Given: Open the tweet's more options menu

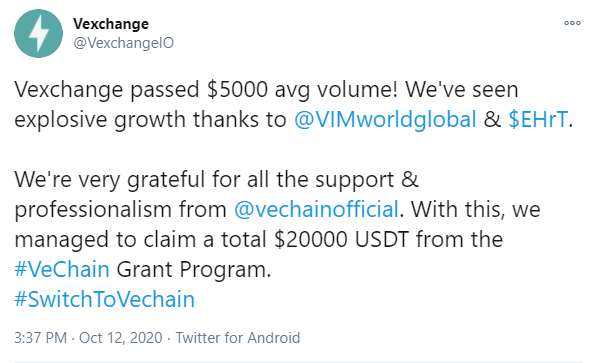Looking at the screenshot, I should coord(572,23).
